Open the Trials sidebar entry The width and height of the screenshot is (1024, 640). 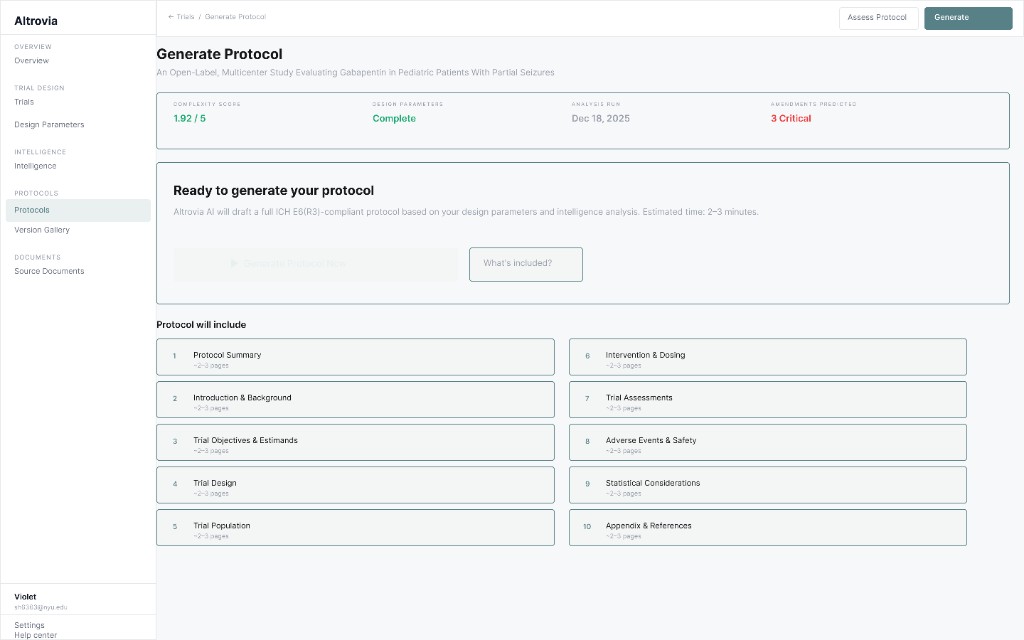coord(27,101)
